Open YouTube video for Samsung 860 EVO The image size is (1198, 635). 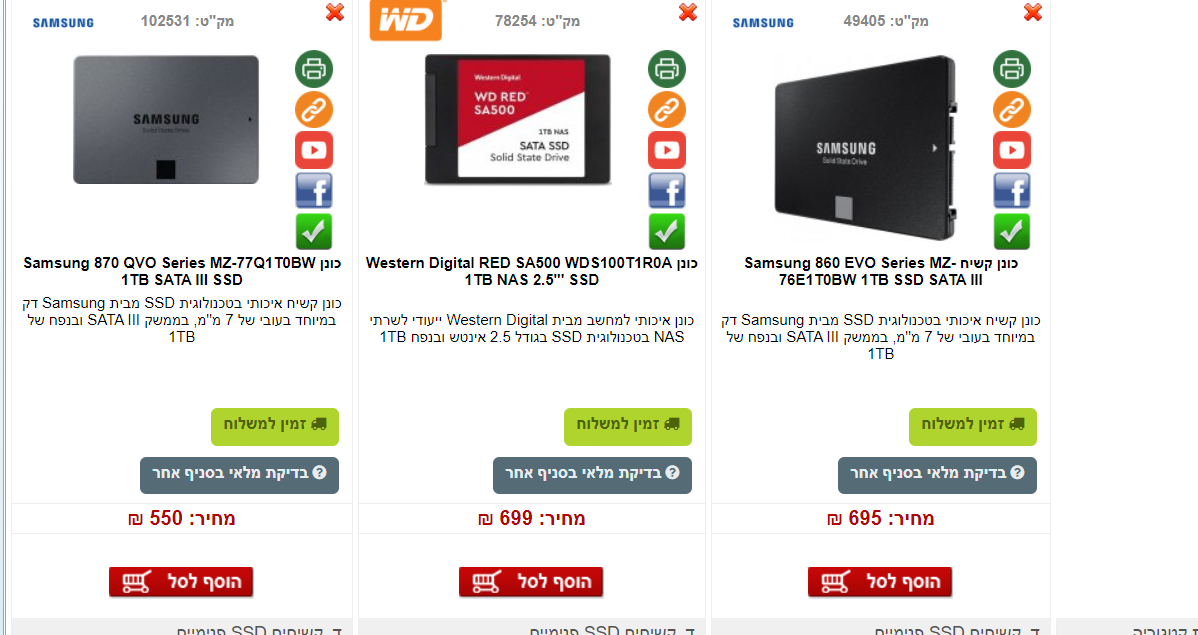[x=1012, y=150]
